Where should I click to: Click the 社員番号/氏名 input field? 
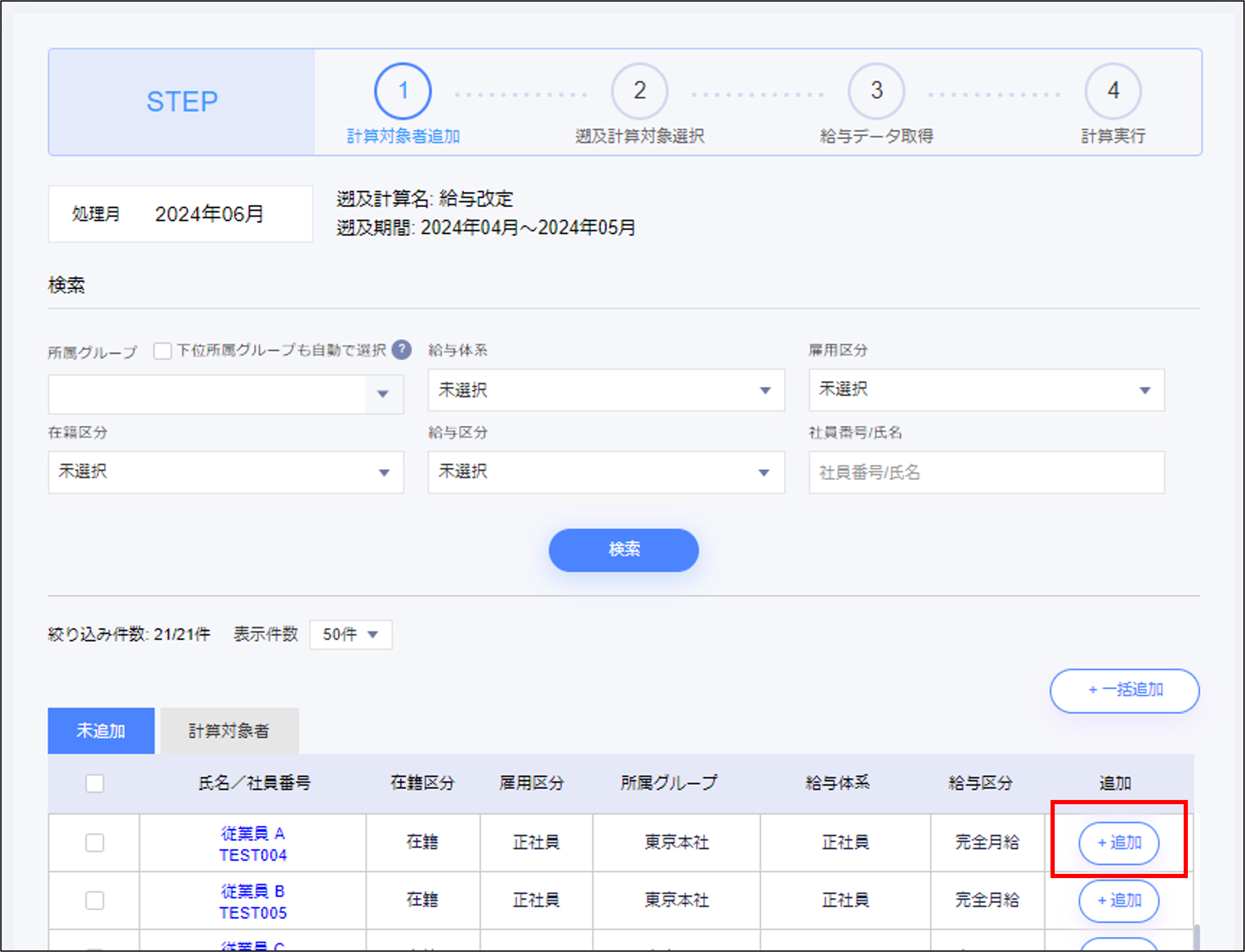pos(986,472)
